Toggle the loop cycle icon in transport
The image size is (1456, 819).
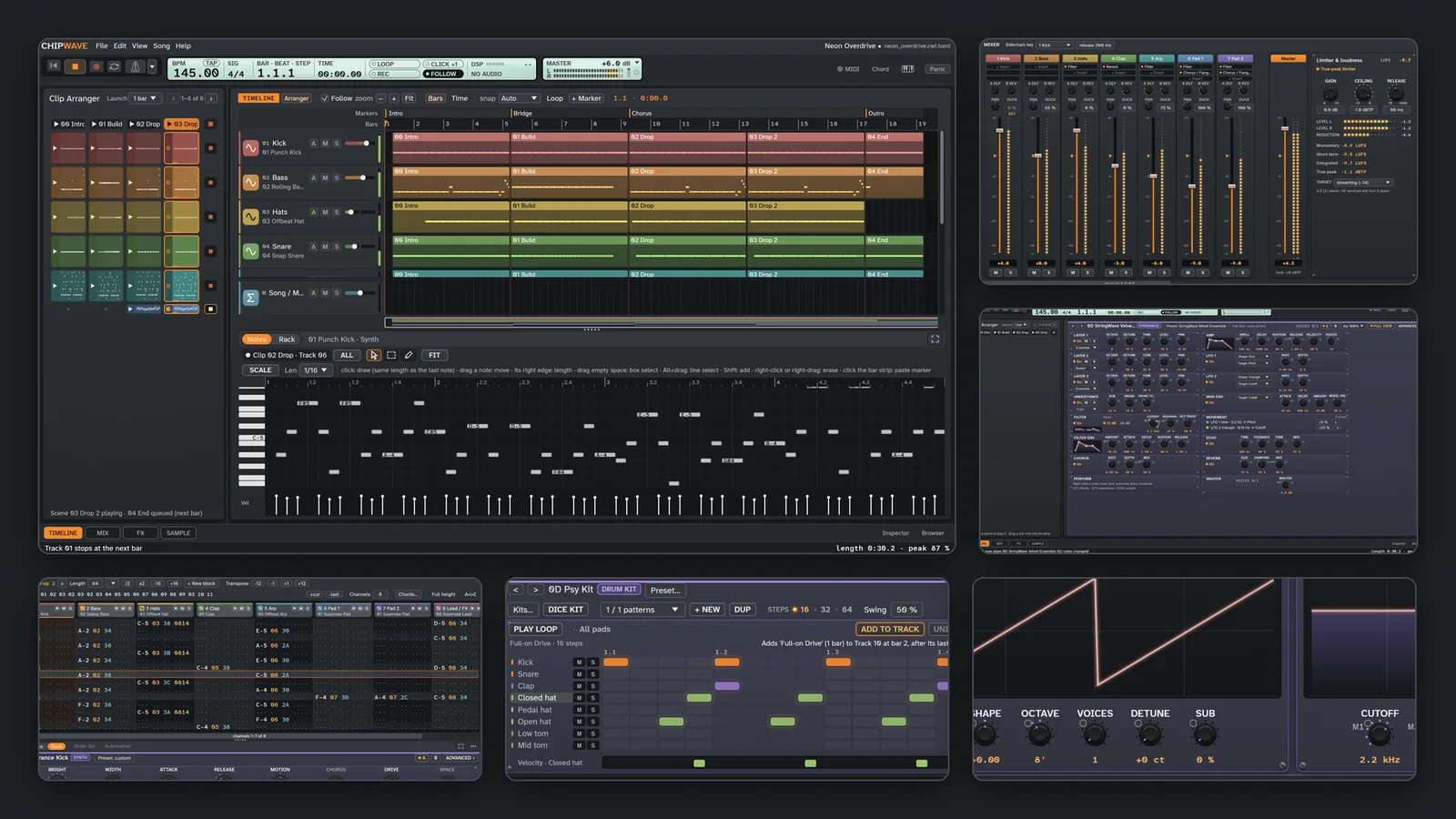pyautogui.click(x=115, y=66)
